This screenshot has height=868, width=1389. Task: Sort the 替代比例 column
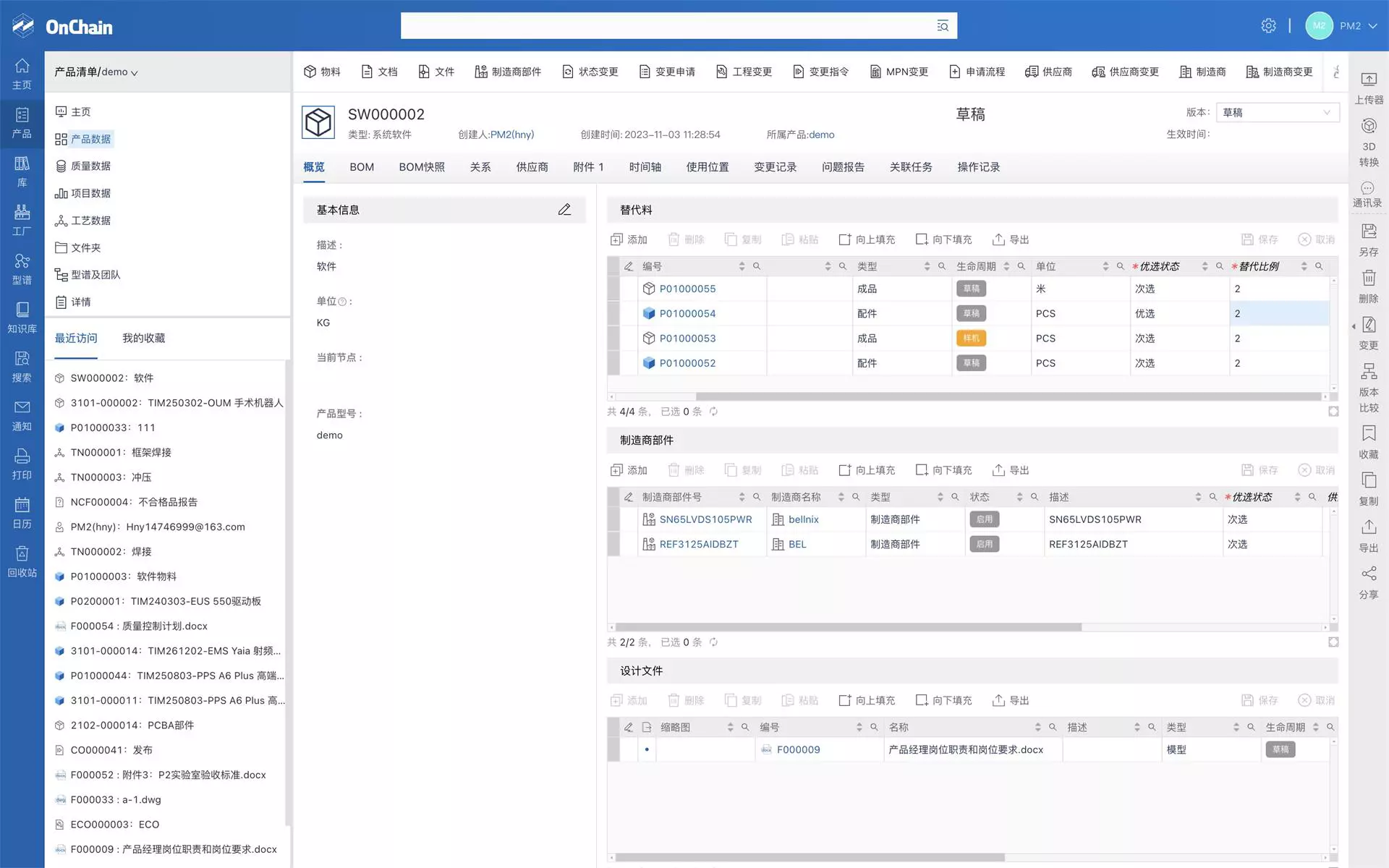1304,266
